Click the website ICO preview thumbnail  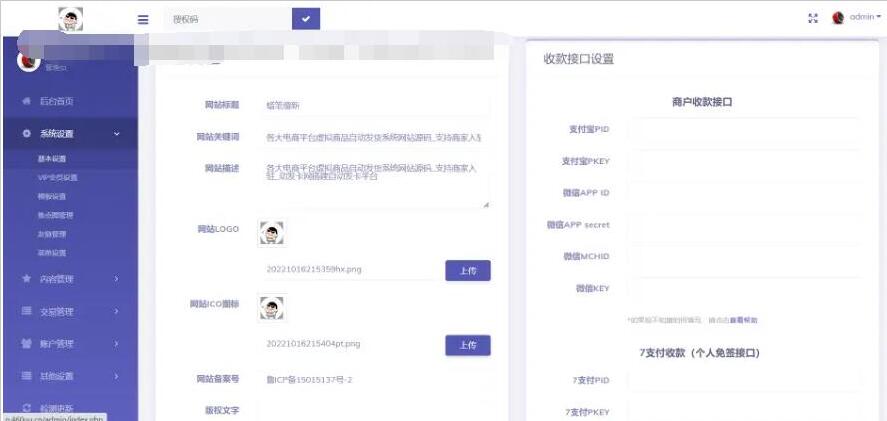(272, 308)
